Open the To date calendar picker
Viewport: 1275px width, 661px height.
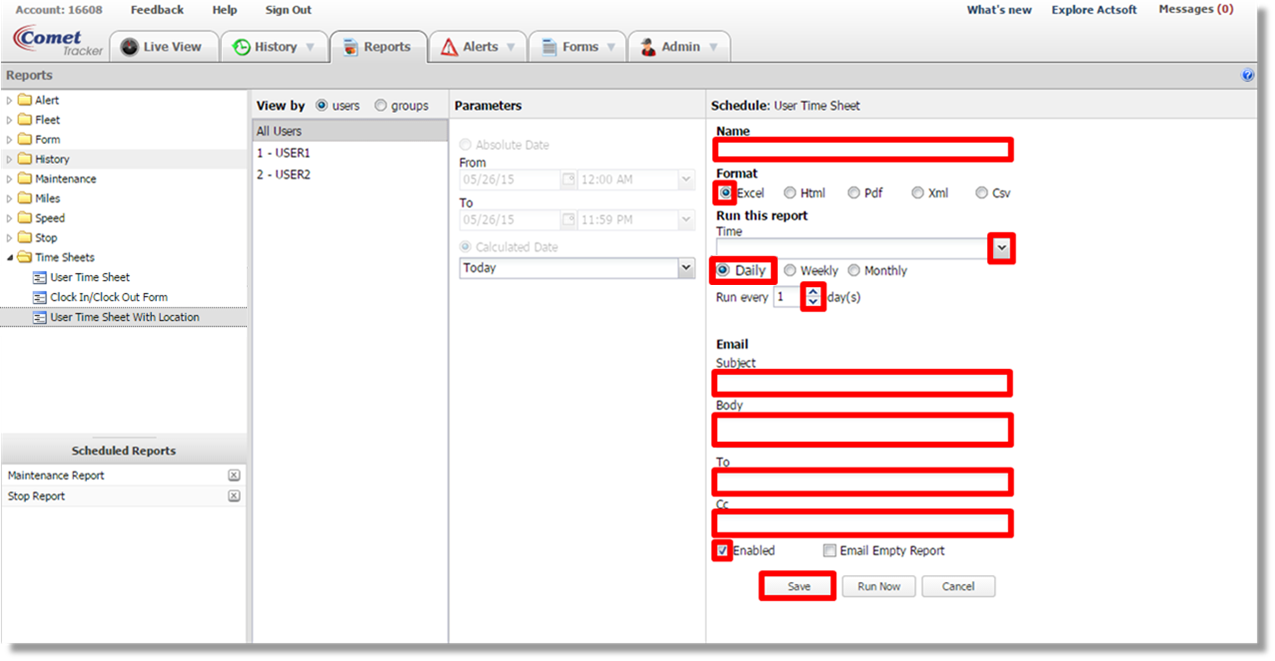pos(569,219)
